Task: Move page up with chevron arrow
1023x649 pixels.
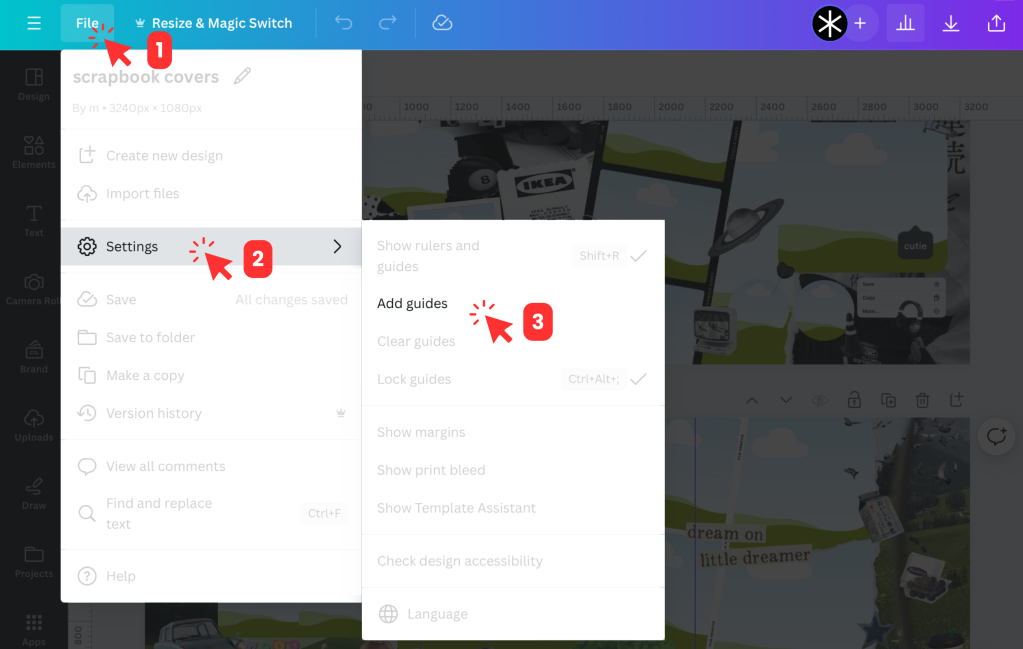Action: pos(752,400)
